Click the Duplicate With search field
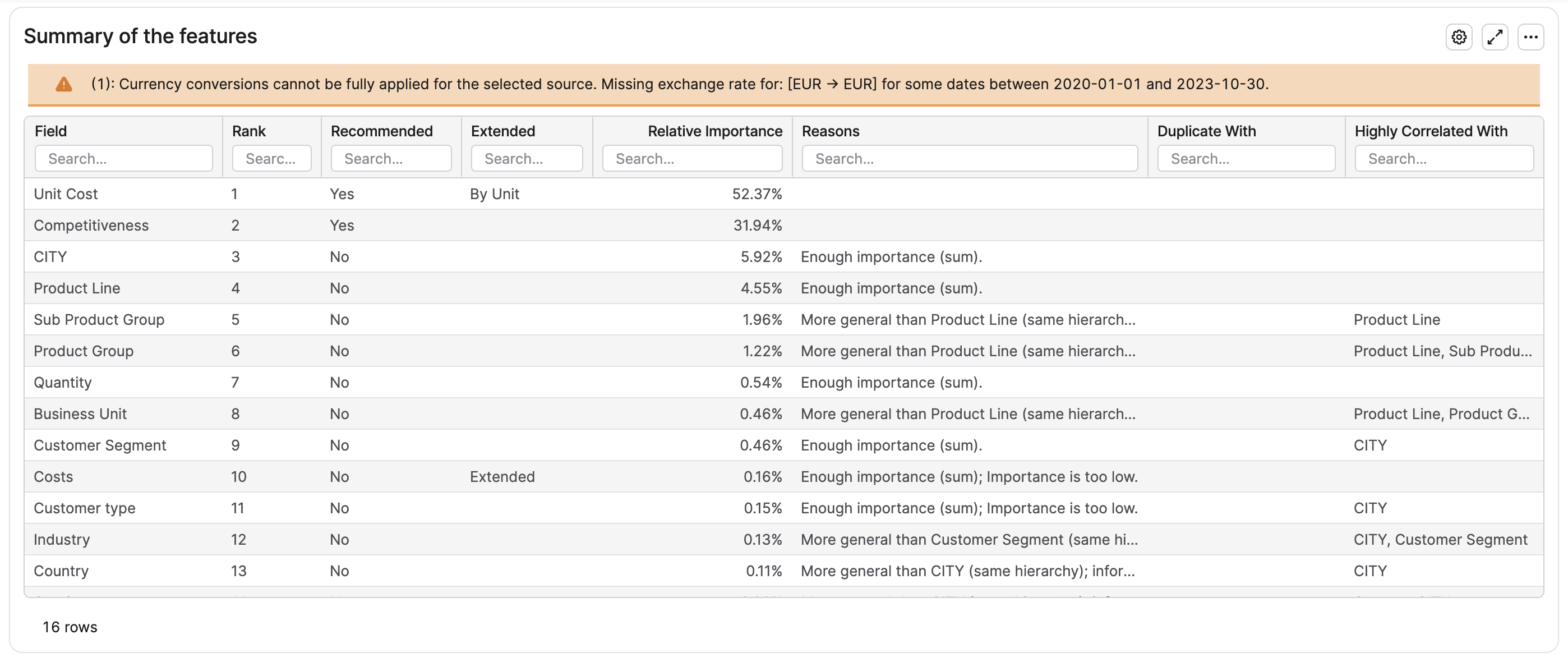 (1246, 158)
